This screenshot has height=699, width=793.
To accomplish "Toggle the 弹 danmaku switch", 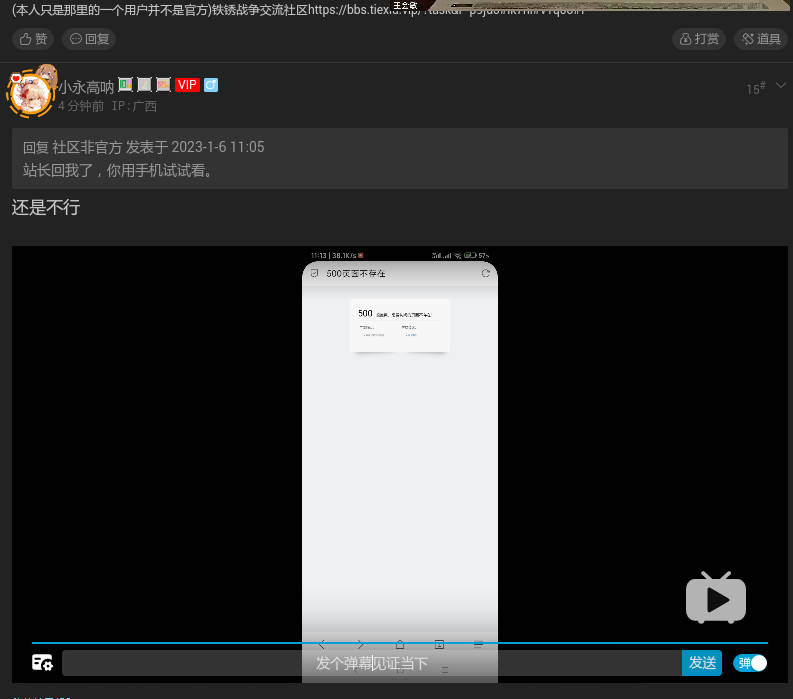I will pos(751,663).
